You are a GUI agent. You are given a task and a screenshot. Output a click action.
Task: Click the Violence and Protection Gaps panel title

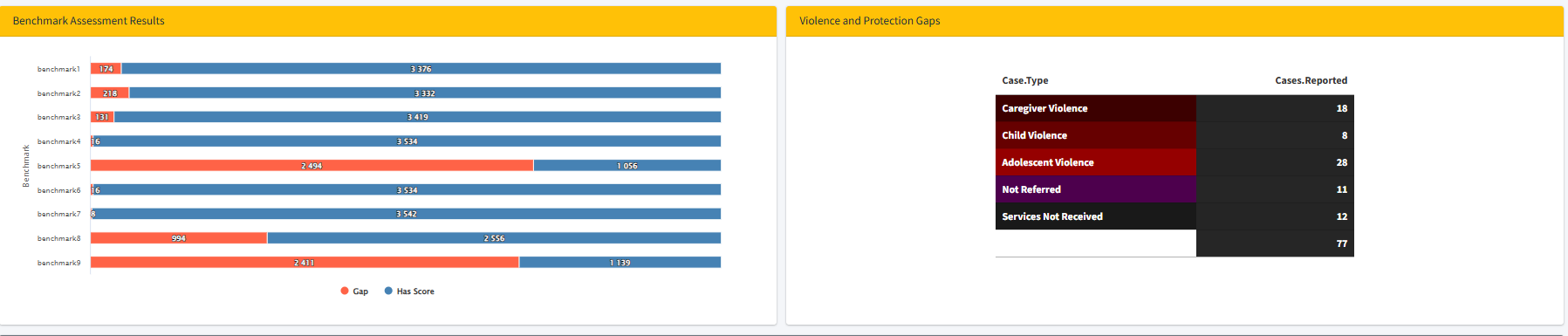(870, 21)
